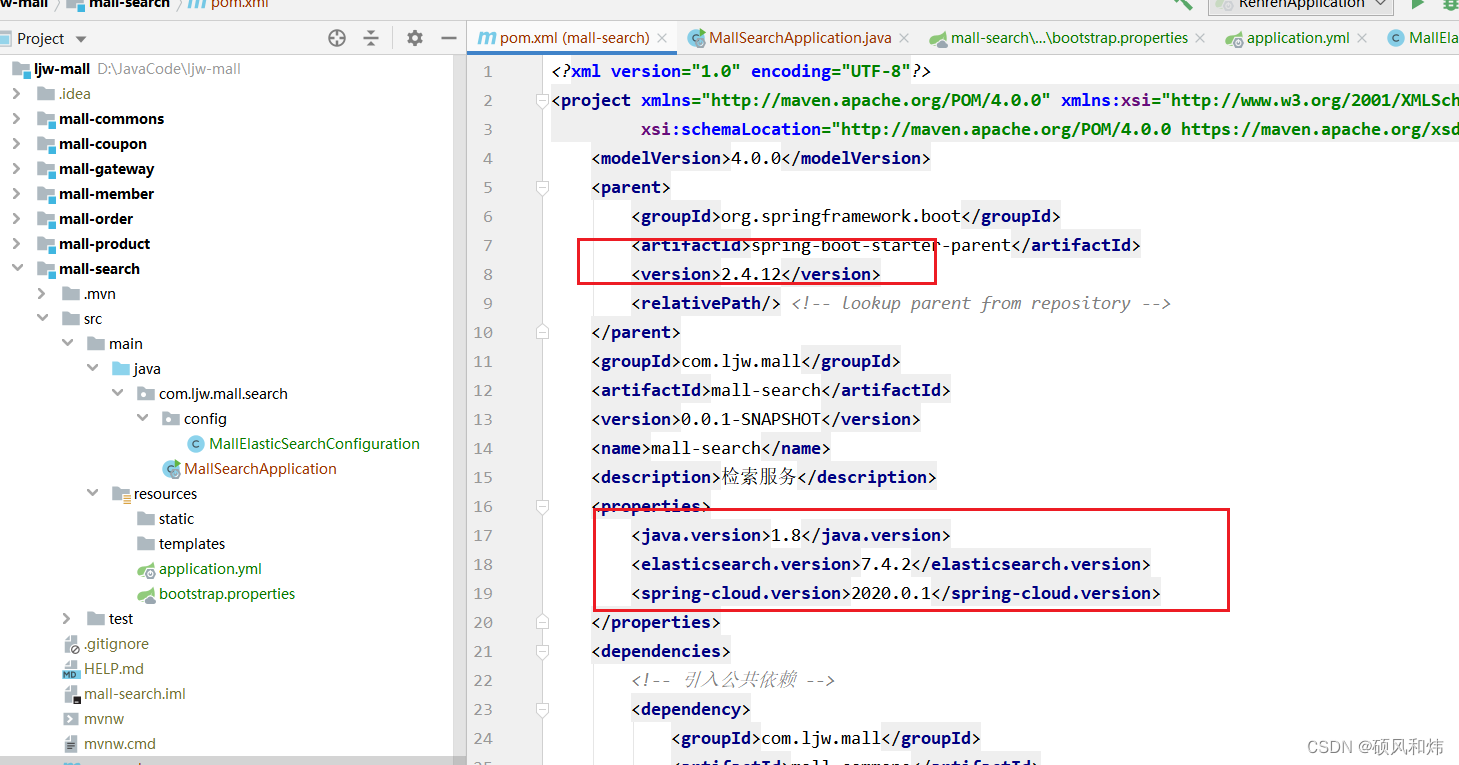The image size is (1459, 765).
Task: Switch to the MallSearchApplication.java tab
Action: (x=800, y=38)
